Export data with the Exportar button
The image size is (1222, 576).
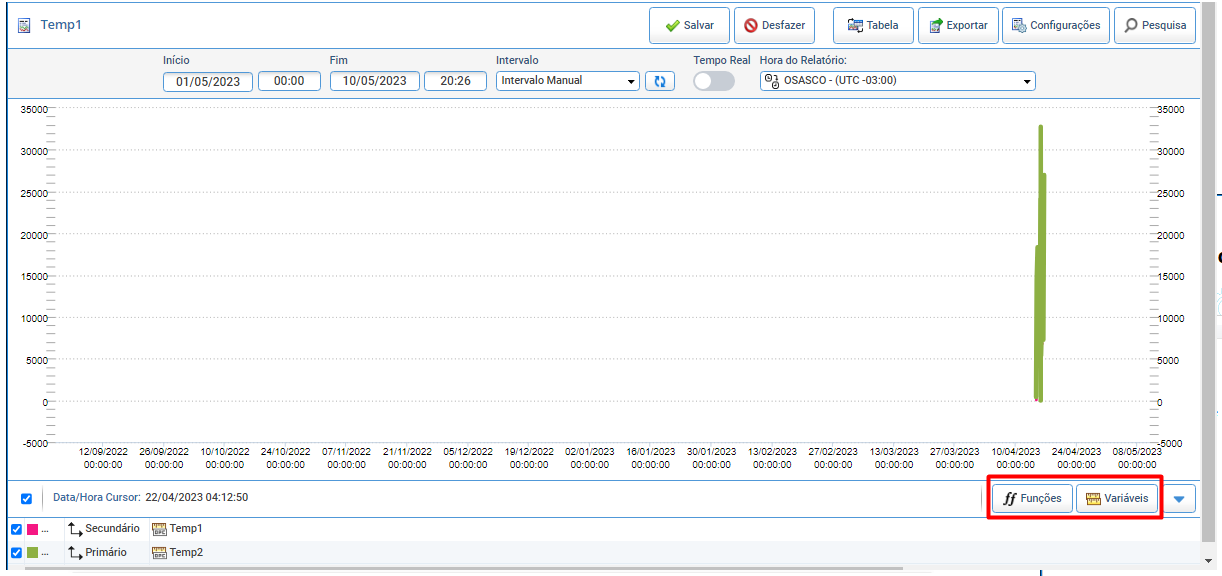[x=958, y=26]
